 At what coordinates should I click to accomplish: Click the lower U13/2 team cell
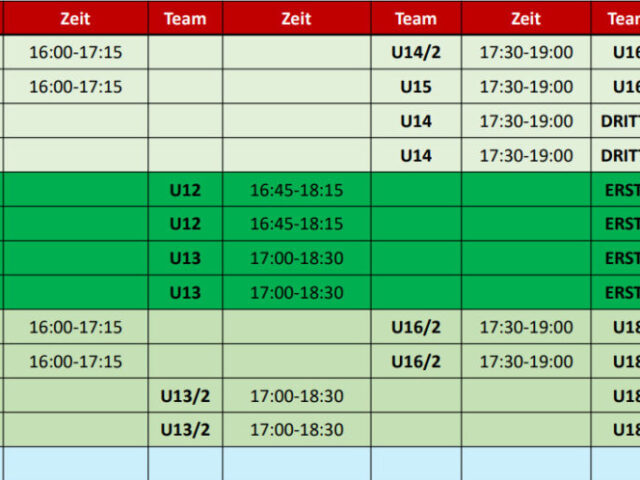[x=185, y=430]
